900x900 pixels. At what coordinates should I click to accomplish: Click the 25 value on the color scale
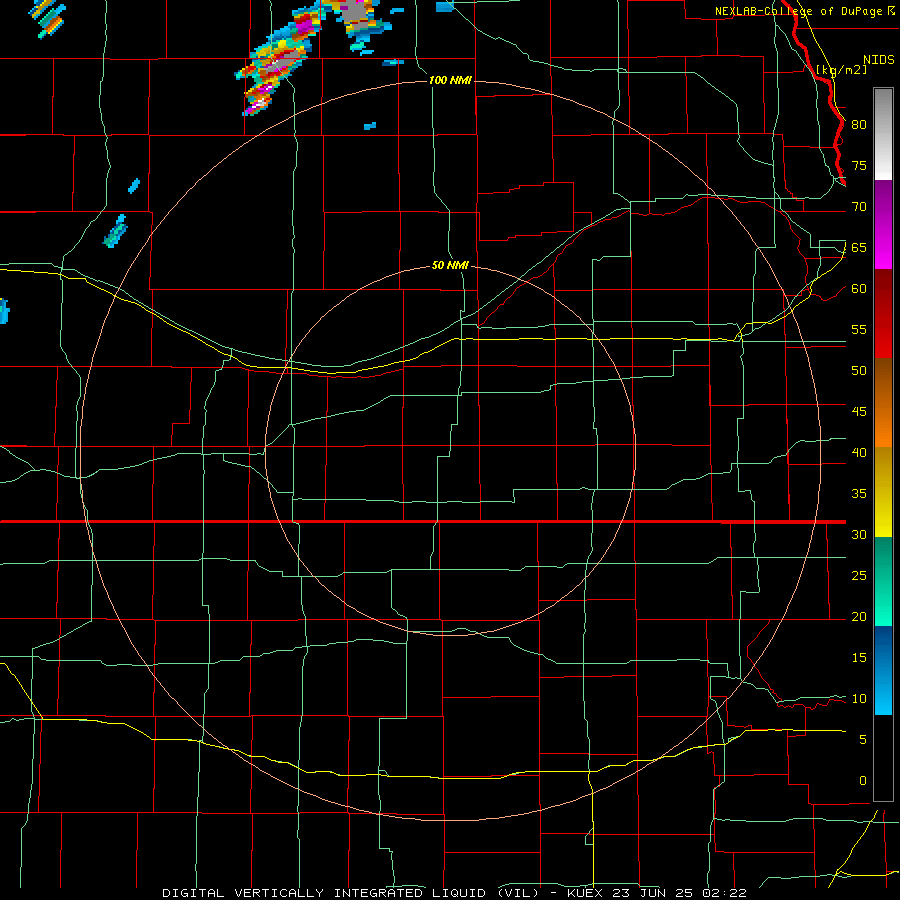coord(859,576)
